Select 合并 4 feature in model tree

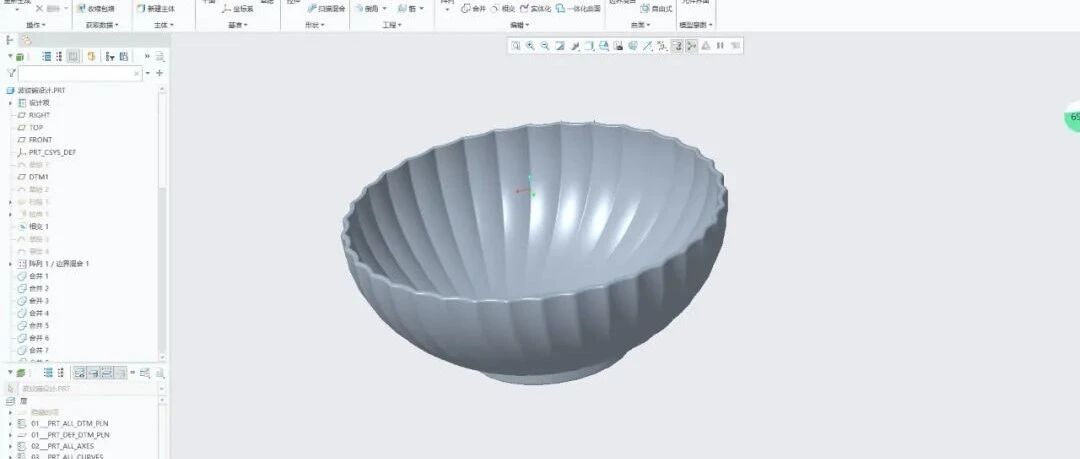tap(39, 314)
